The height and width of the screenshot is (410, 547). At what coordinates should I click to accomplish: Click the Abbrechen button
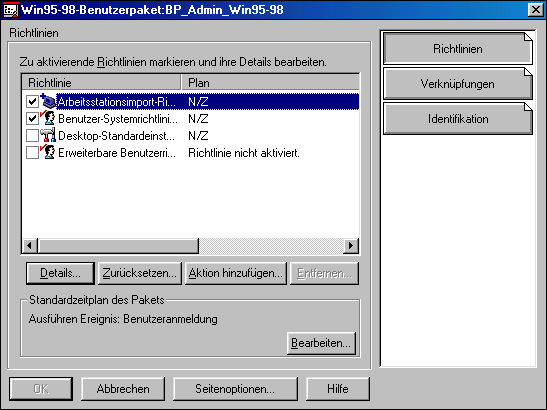[x=123, y=389]
